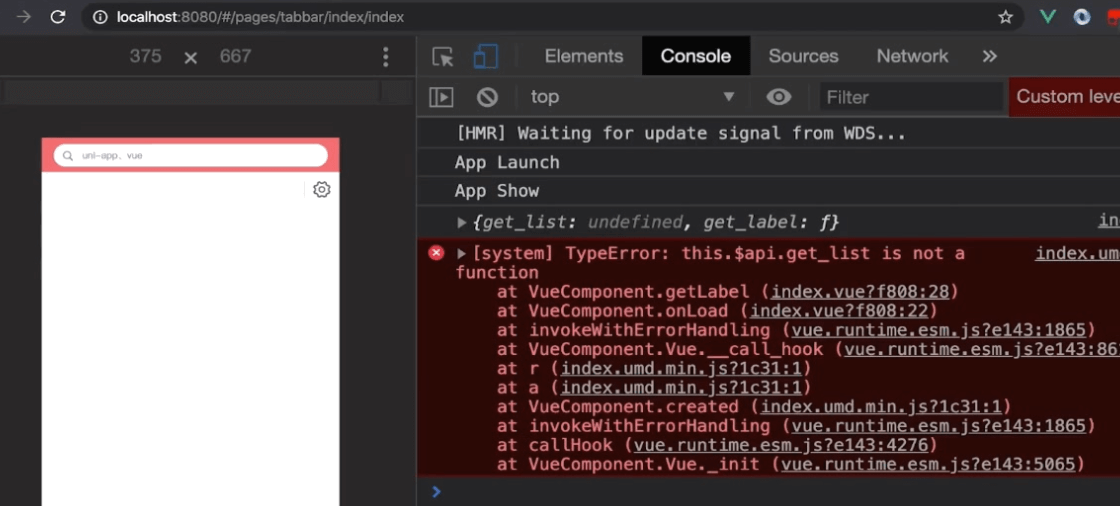Viewport: 1120px width, 506px height.
Task: Open settings gear in app preview
Action: [x=322, y=189]
